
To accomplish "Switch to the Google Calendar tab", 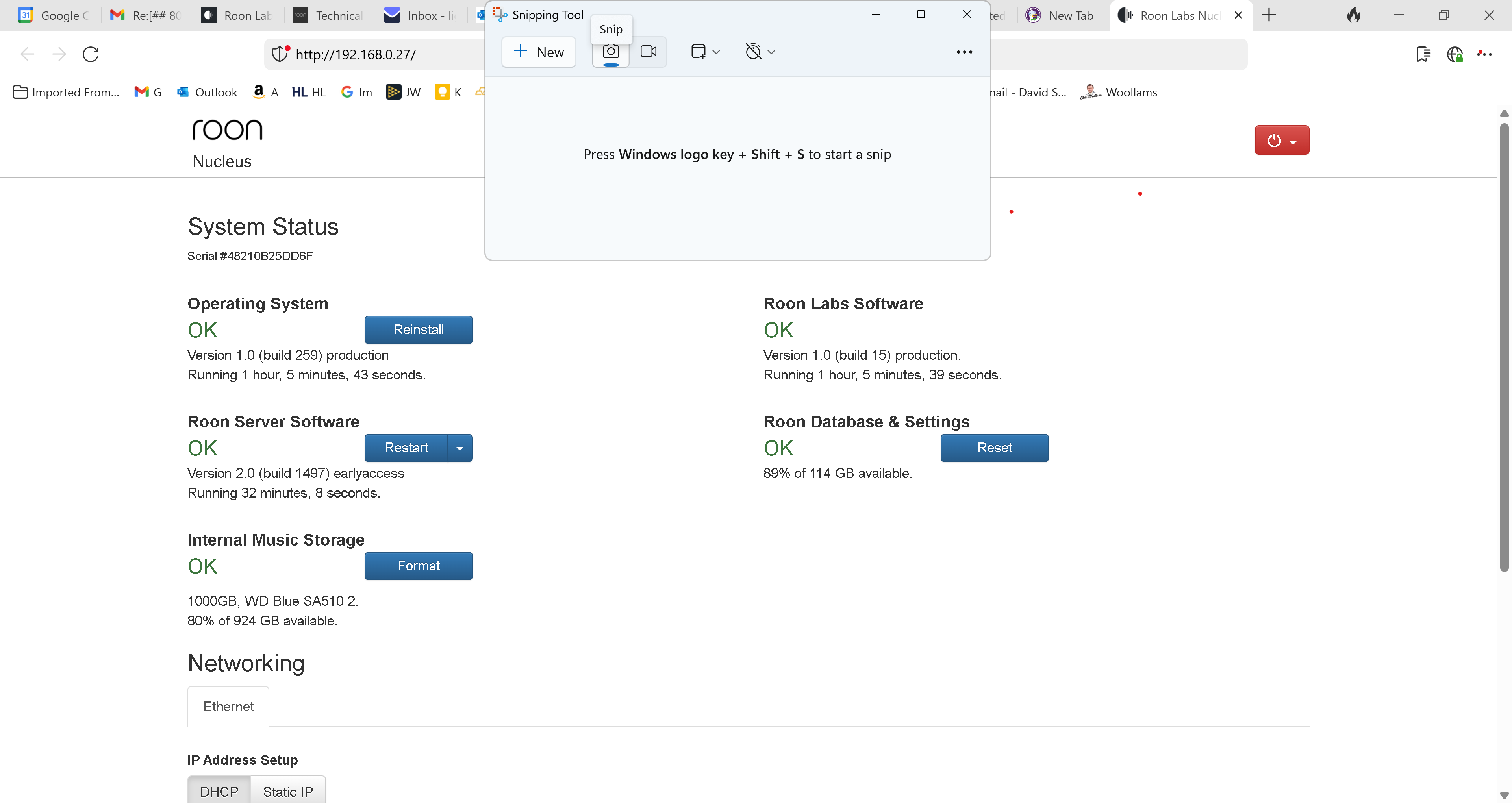I will pyautogui.click(x=54, y=15).
